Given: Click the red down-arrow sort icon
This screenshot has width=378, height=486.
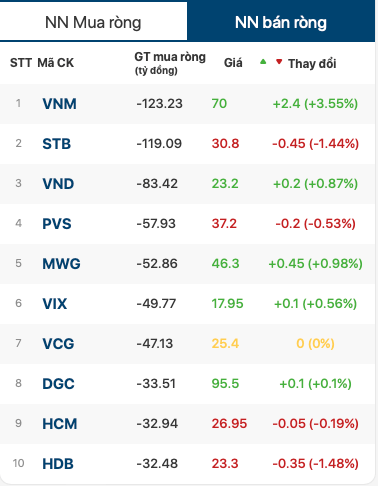Looking at the screenshot, I should 279,61.
